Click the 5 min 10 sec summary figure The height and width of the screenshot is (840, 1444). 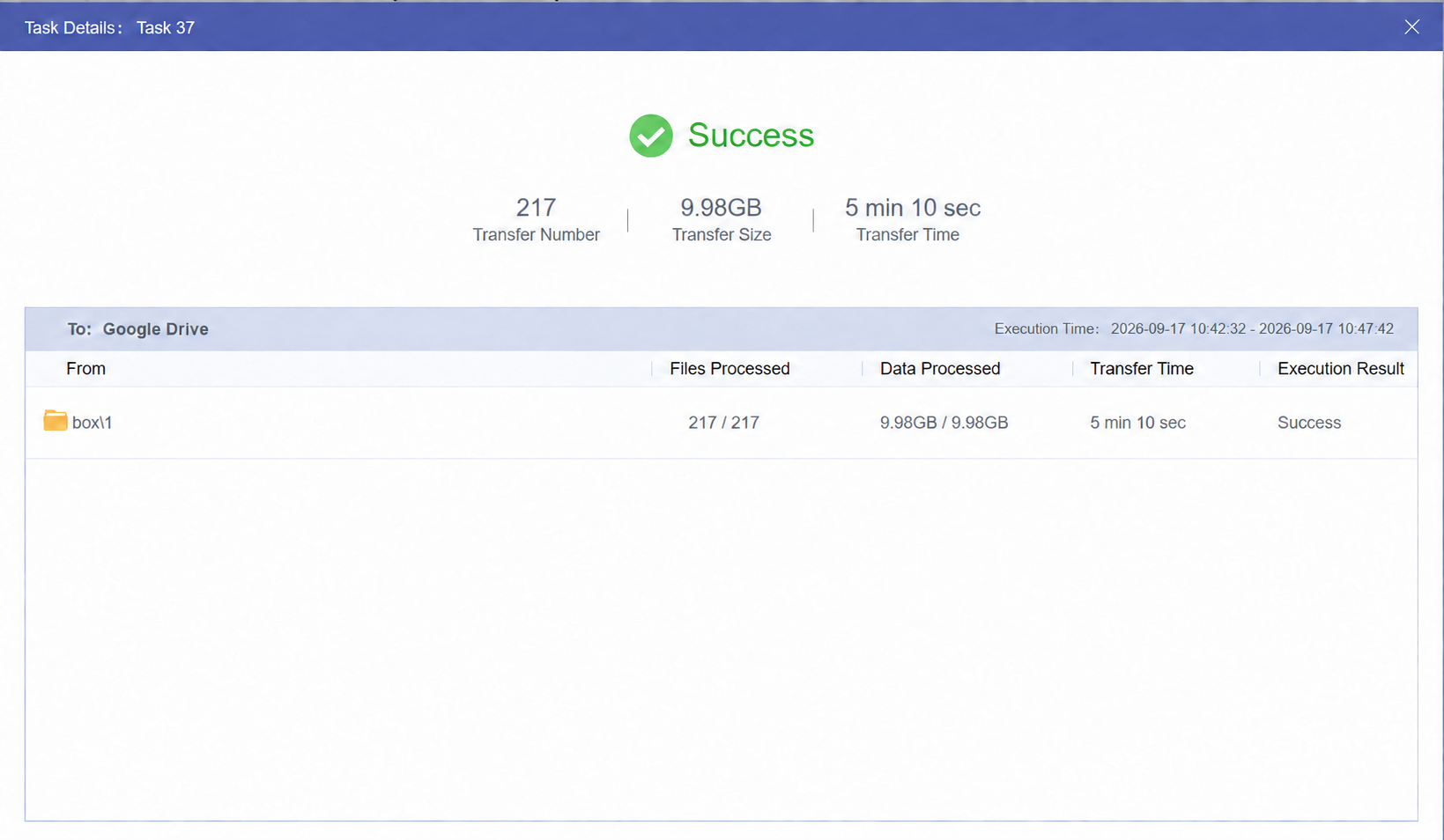[913, 208]
